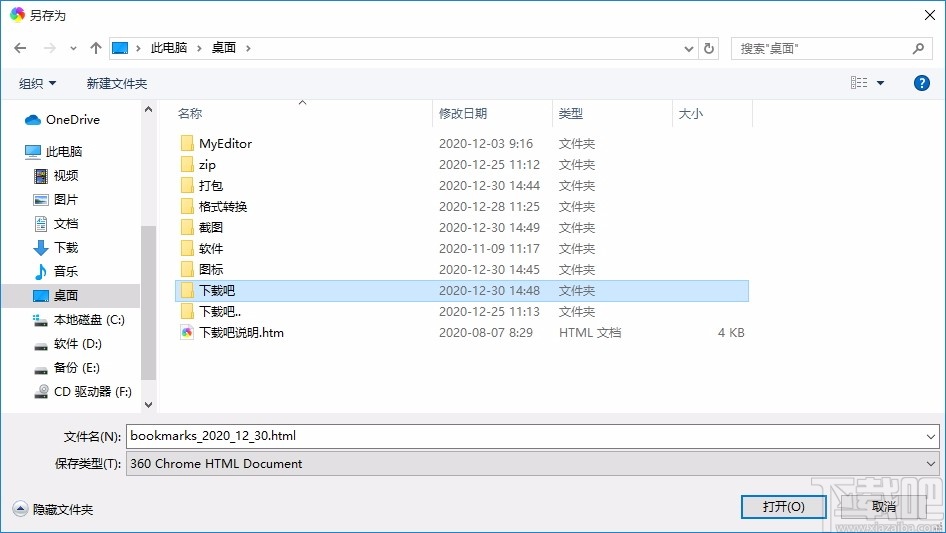Click date 2020-11-09 11:17 of 软件
The image size is (946, 533).
[x=489, y=249]
